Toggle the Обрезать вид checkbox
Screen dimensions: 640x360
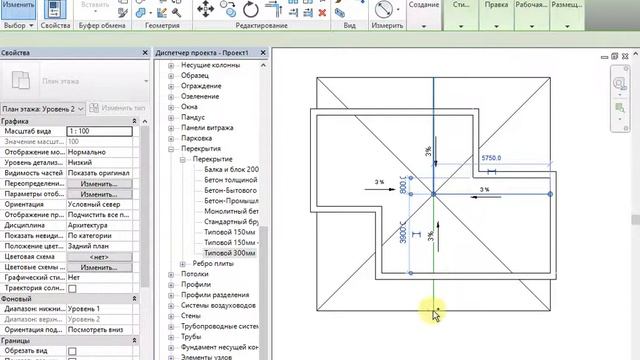tap(72, 351)
